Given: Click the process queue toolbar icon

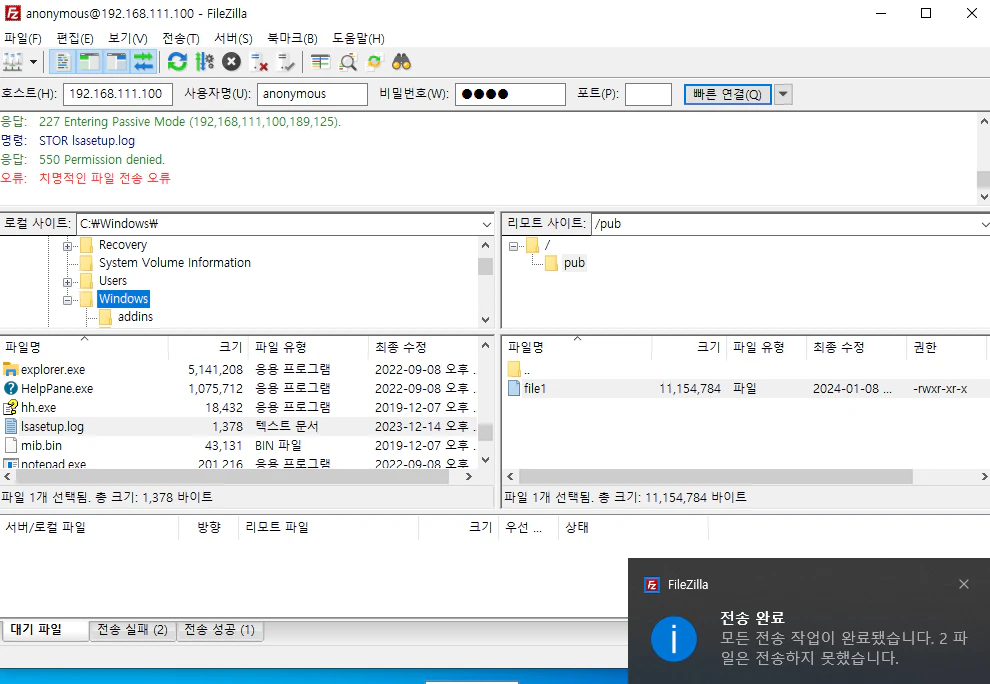Looking at the screenshot, I should click(205, 62).
